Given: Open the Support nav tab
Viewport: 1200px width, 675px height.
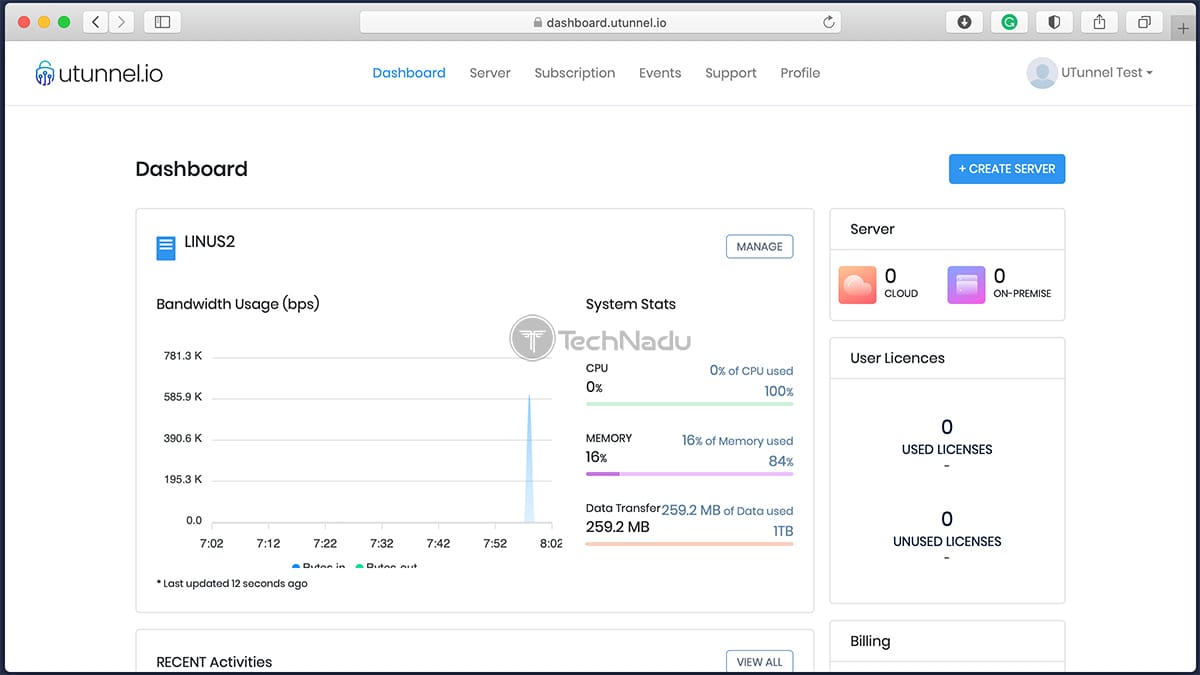Looking at the screenshot, I should coord(731,73).
